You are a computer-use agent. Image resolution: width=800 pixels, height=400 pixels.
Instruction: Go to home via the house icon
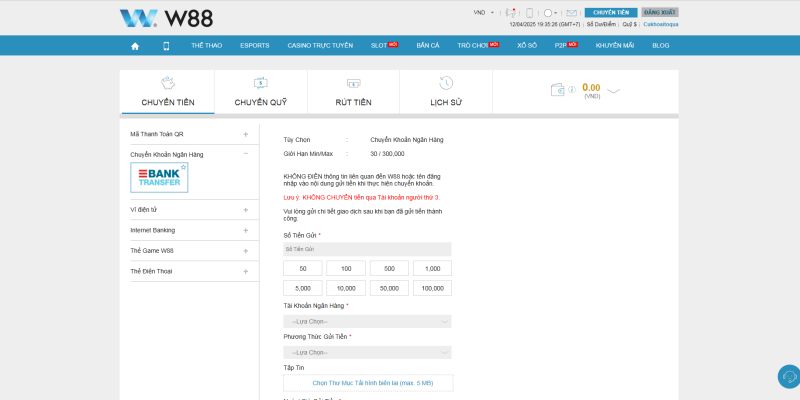click(x=135, y=46)
